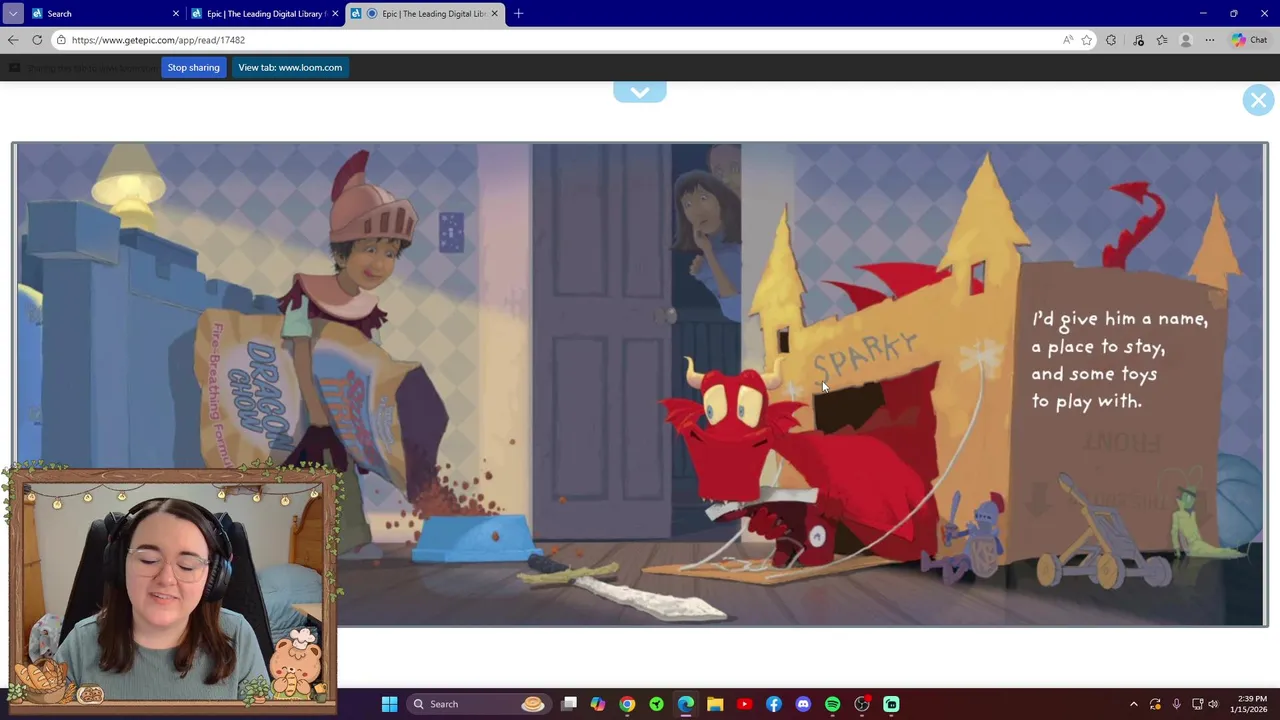This screenshot has height=720, width=1280.
Task: Open a new browser tab
Action: coord(518,13)
